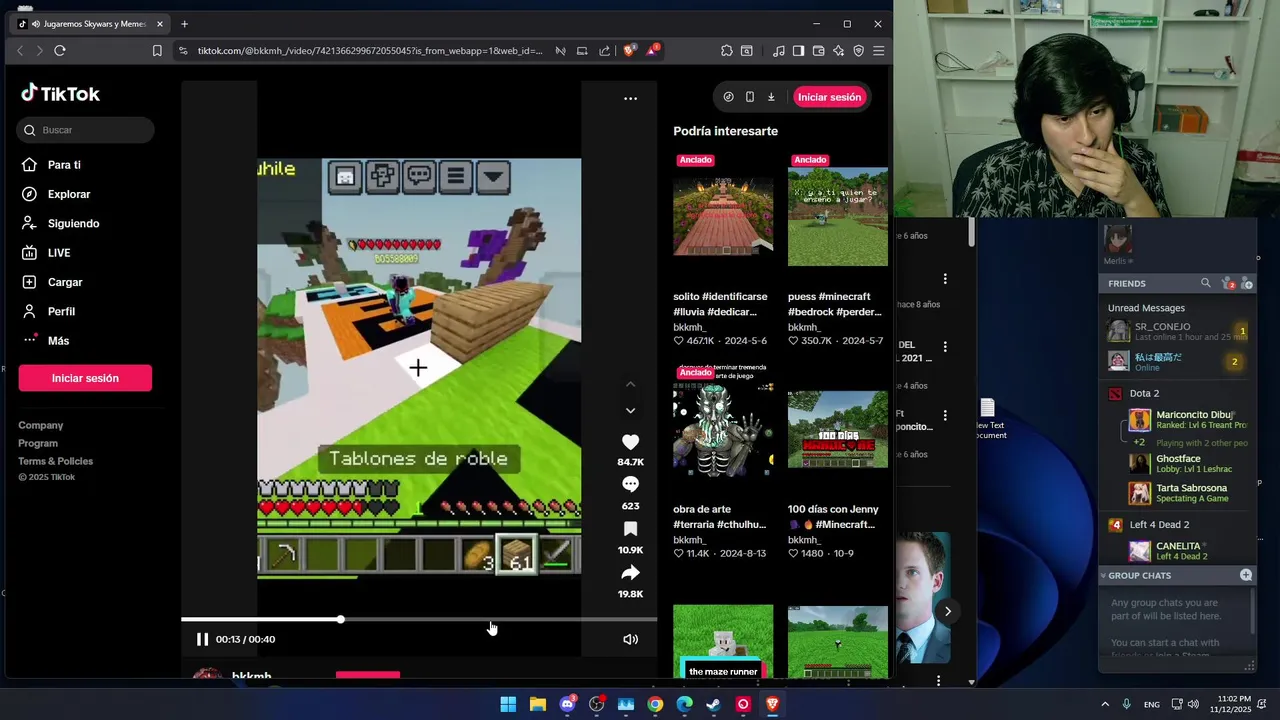The height and width of the screenshot is (720, 1280).
Task: Mute the video using speaker icon
Action: (x=630, y=639)
